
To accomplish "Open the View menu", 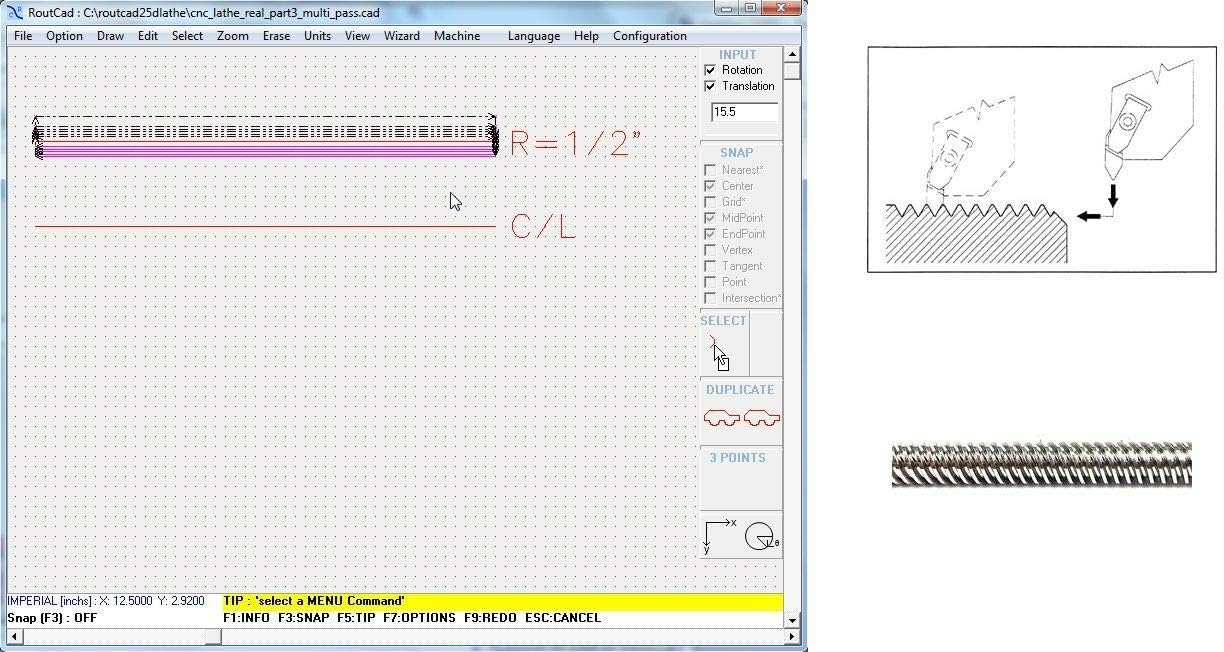I will (357, 36).
